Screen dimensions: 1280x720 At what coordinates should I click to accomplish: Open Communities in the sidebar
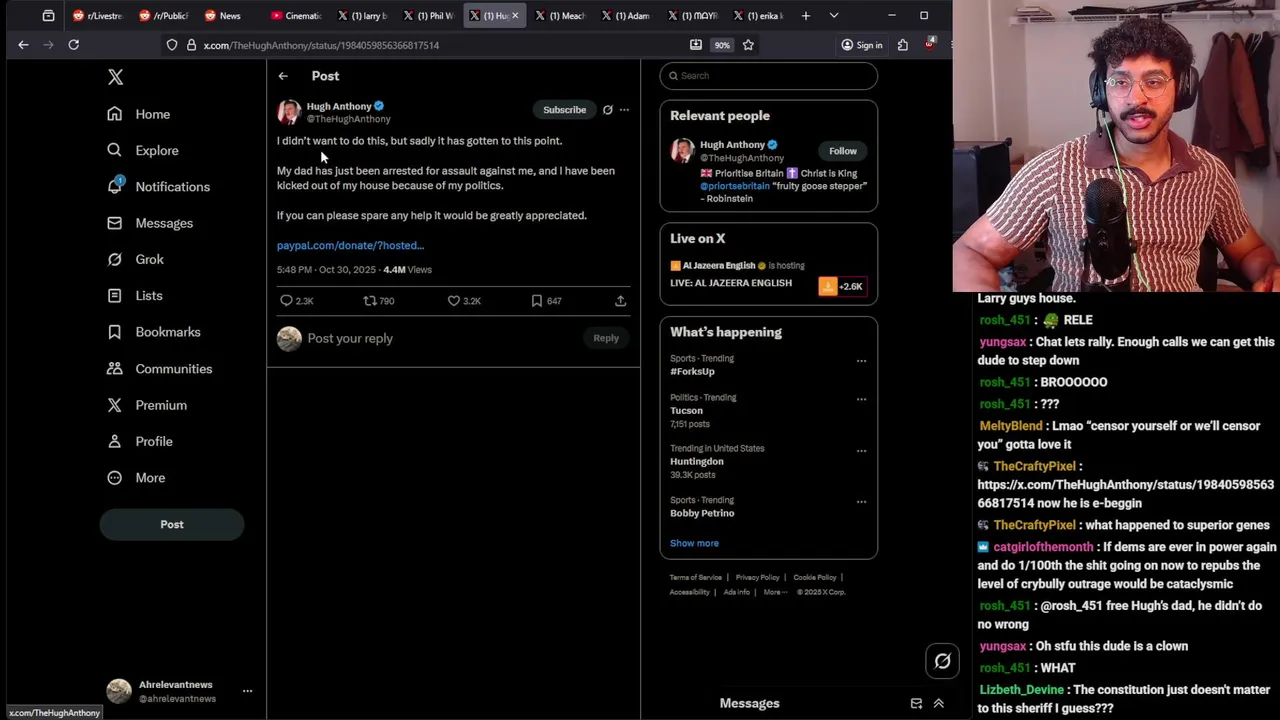[x=159, y=369]
